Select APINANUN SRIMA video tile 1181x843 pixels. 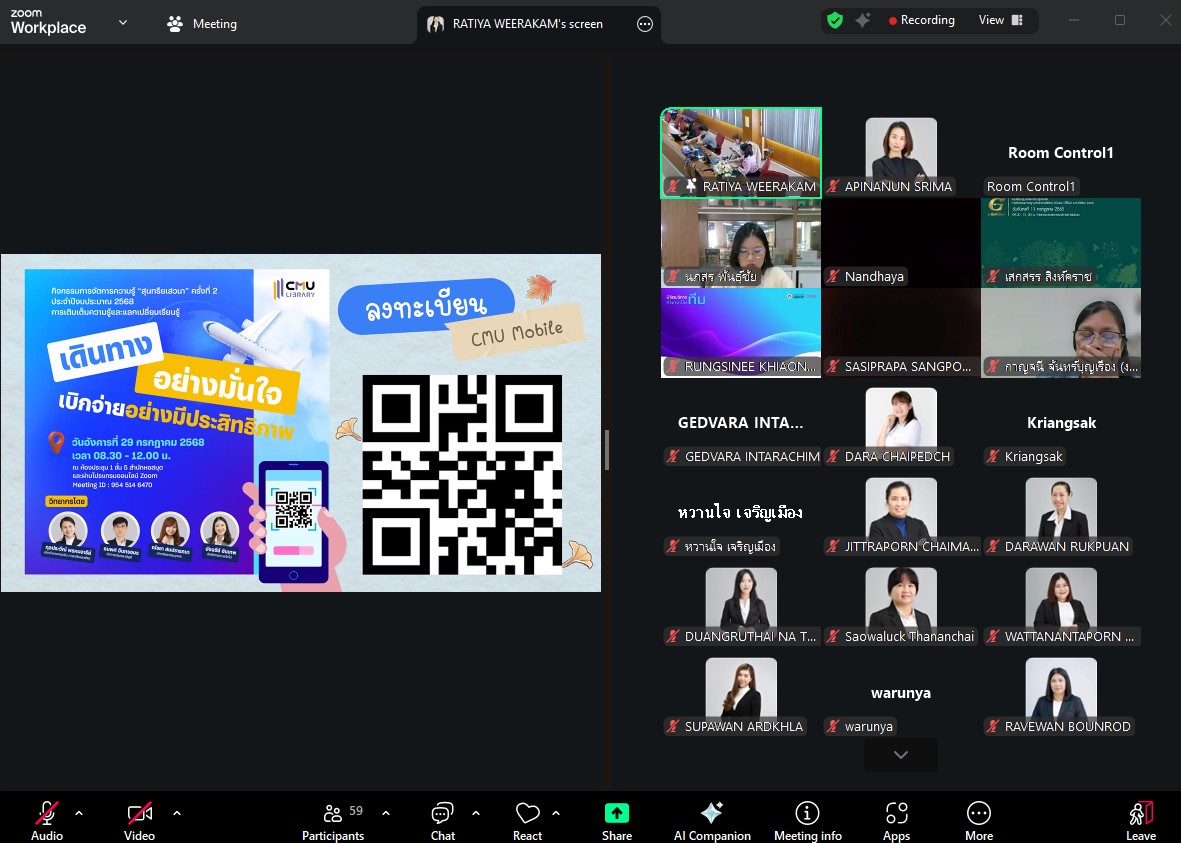pos(901,153)
